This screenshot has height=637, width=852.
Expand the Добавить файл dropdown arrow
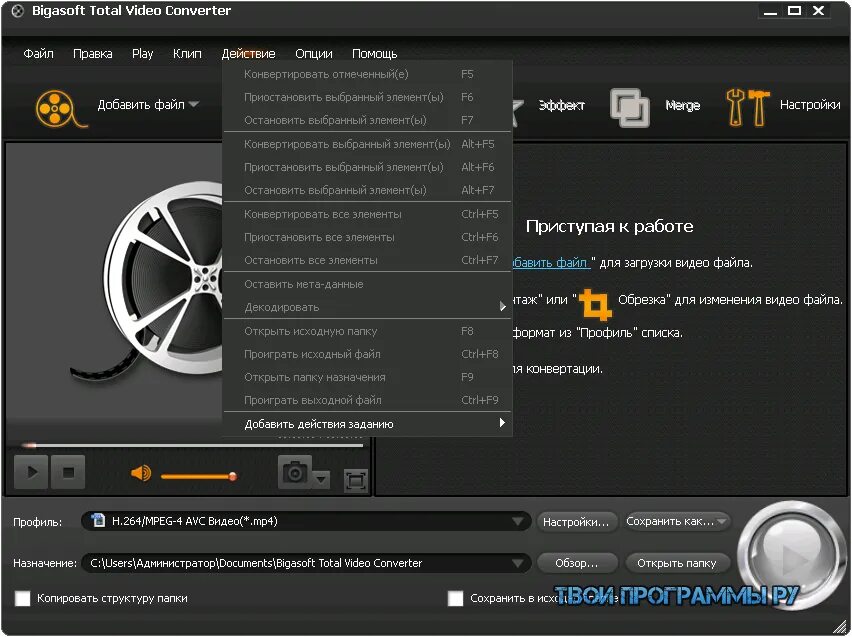pyautogui.click(x=194, y=104)
